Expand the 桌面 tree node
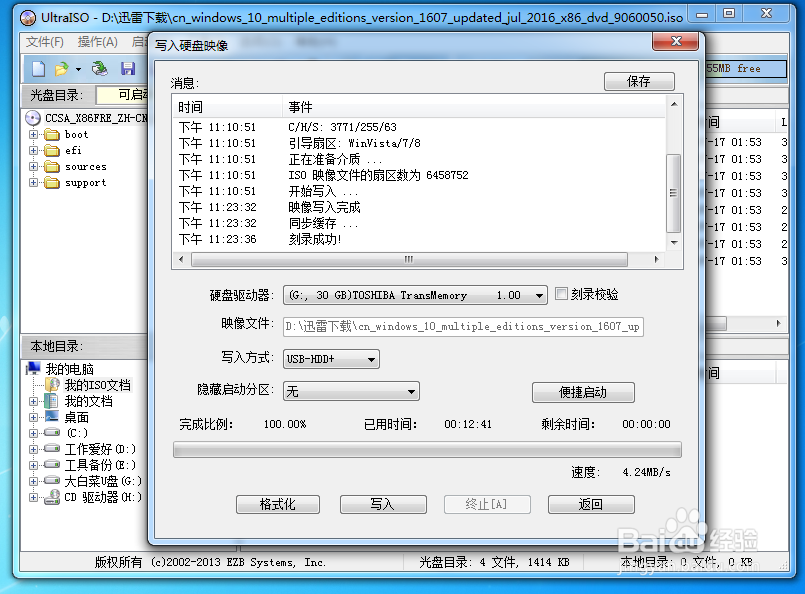Image resolution: width=805 pixels, height=594 pixels. click(33, 417)
